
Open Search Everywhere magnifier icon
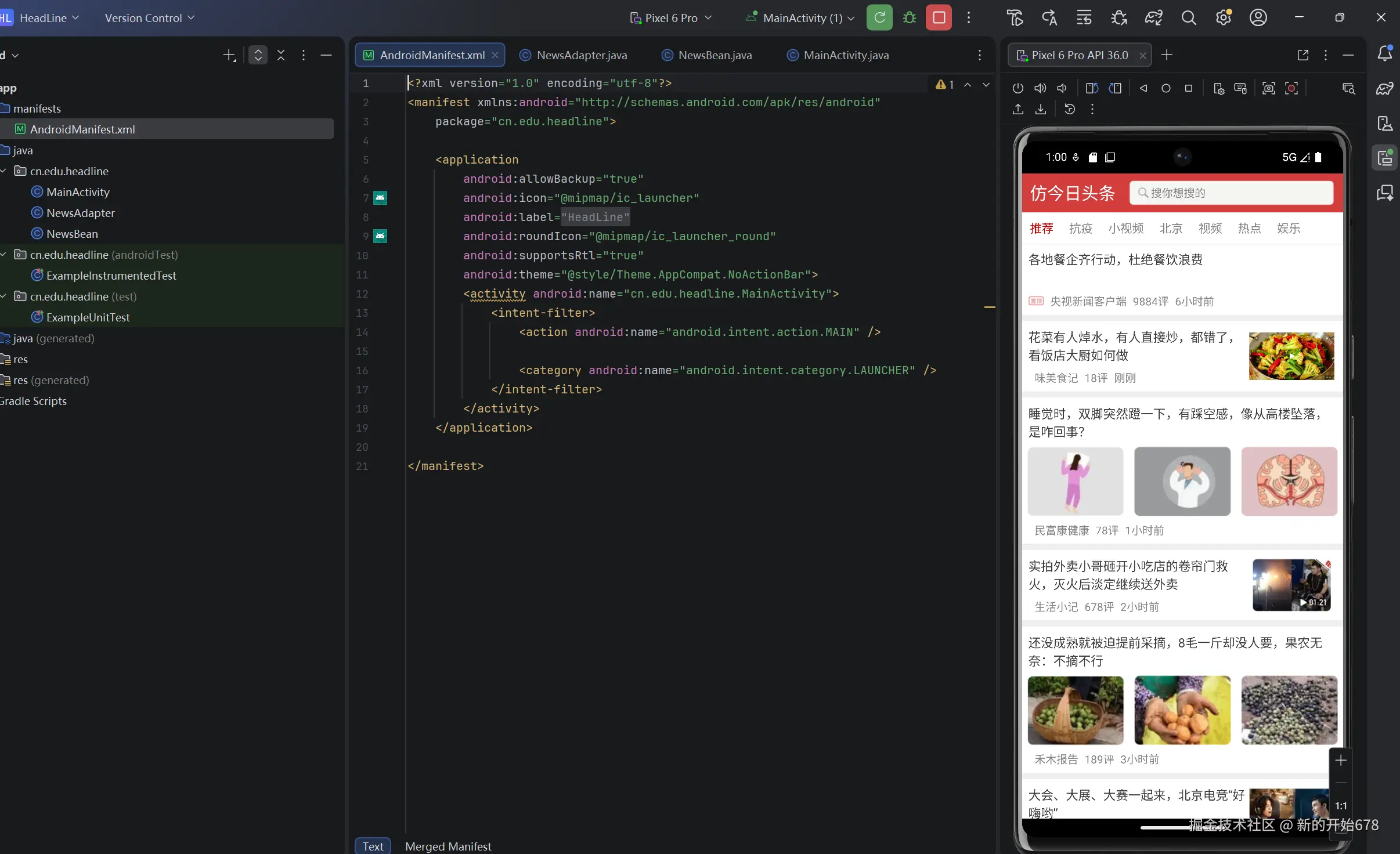(1188, 18)
